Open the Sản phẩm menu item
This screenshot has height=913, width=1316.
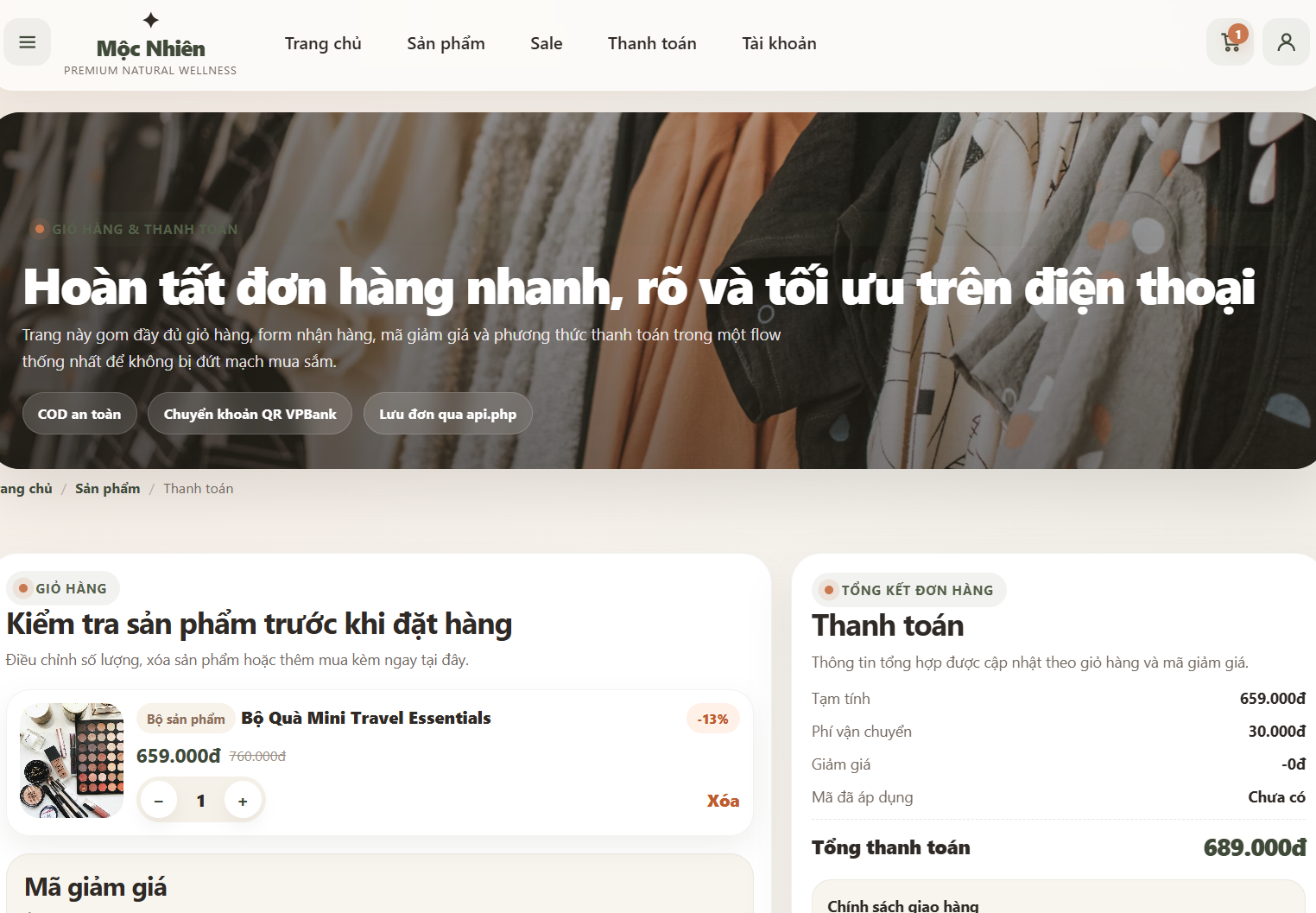click(x=446, y=42)
